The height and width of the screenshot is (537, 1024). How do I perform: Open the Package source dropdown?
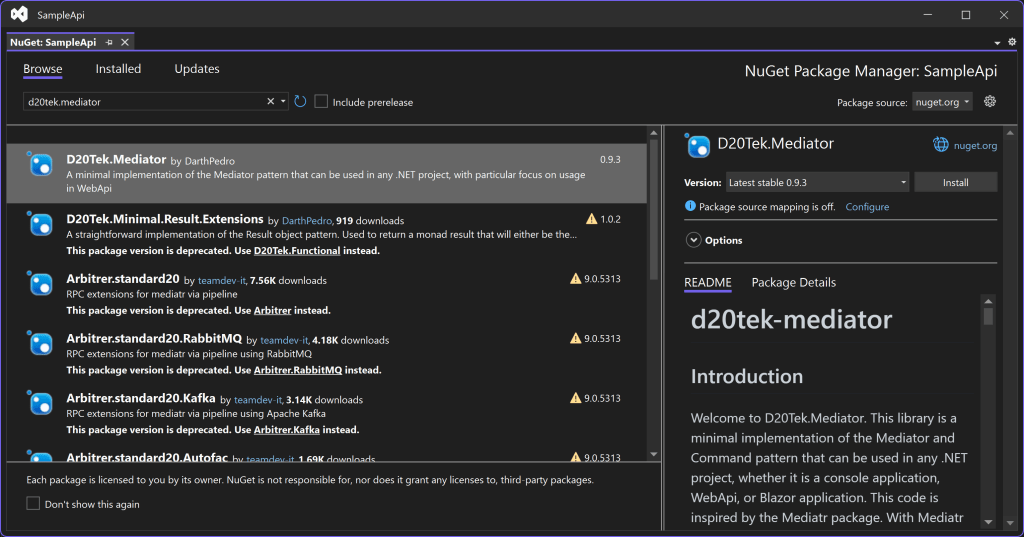(941, 102)
